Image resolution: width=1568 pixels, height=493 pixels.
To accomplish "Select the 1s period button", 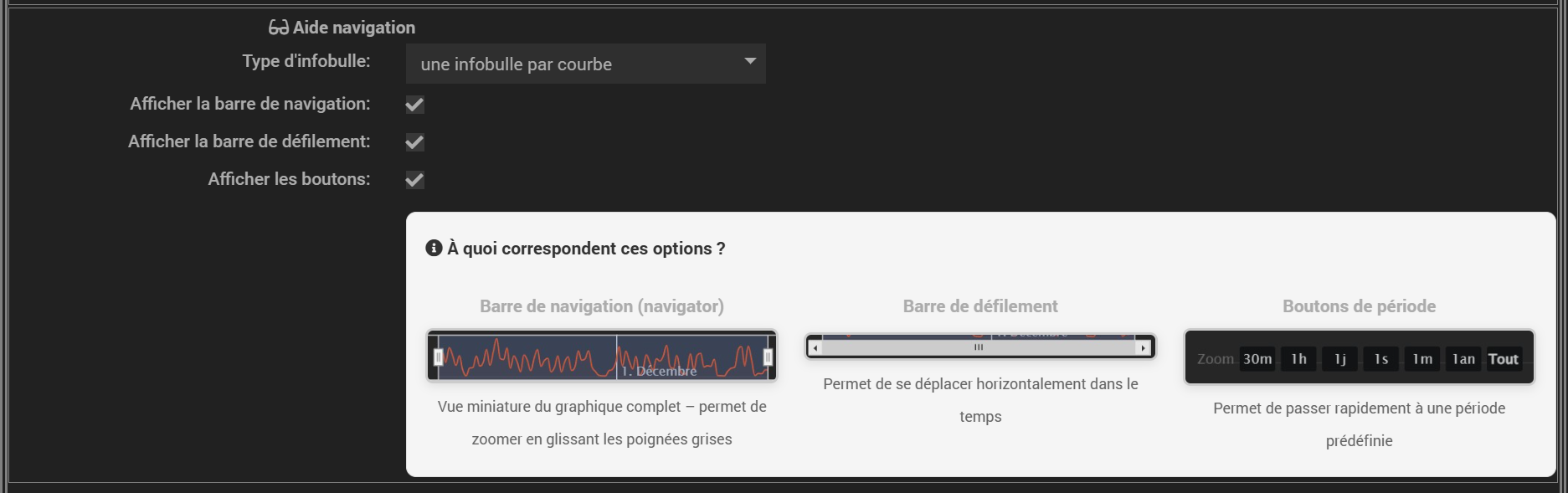I will coord(1380,359).
